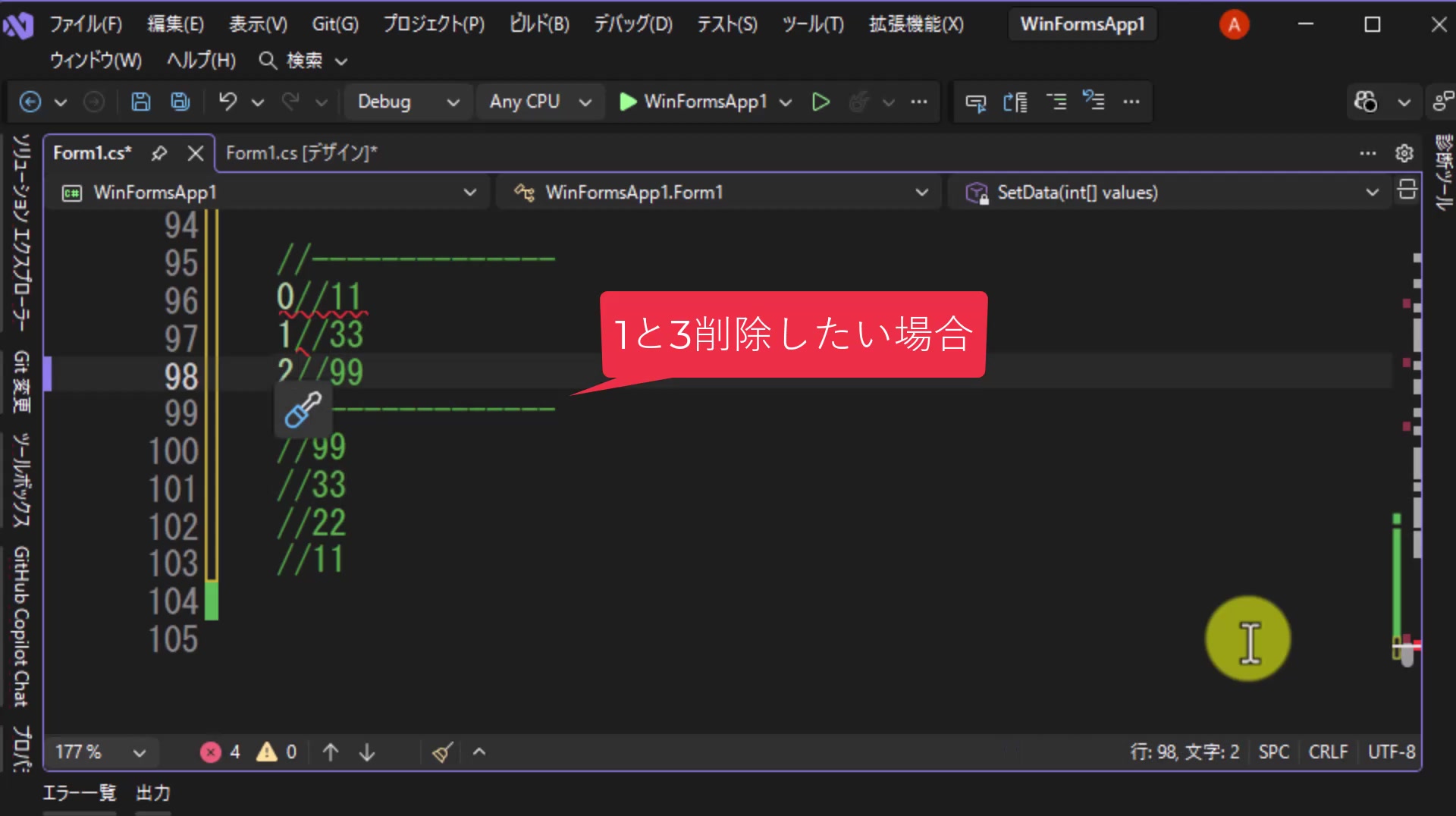Open debug toolbar overflow ellipsis

click(x=919, y=102)
